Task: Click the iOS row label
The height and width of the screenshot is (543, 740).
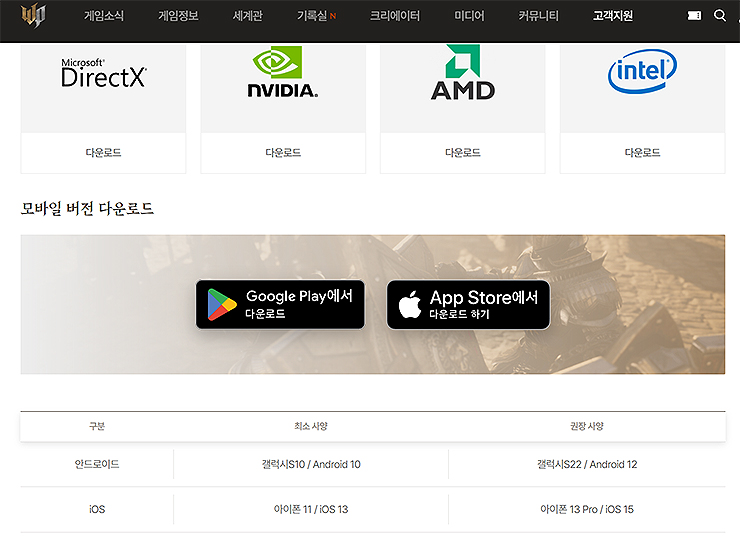Action: 97,510
